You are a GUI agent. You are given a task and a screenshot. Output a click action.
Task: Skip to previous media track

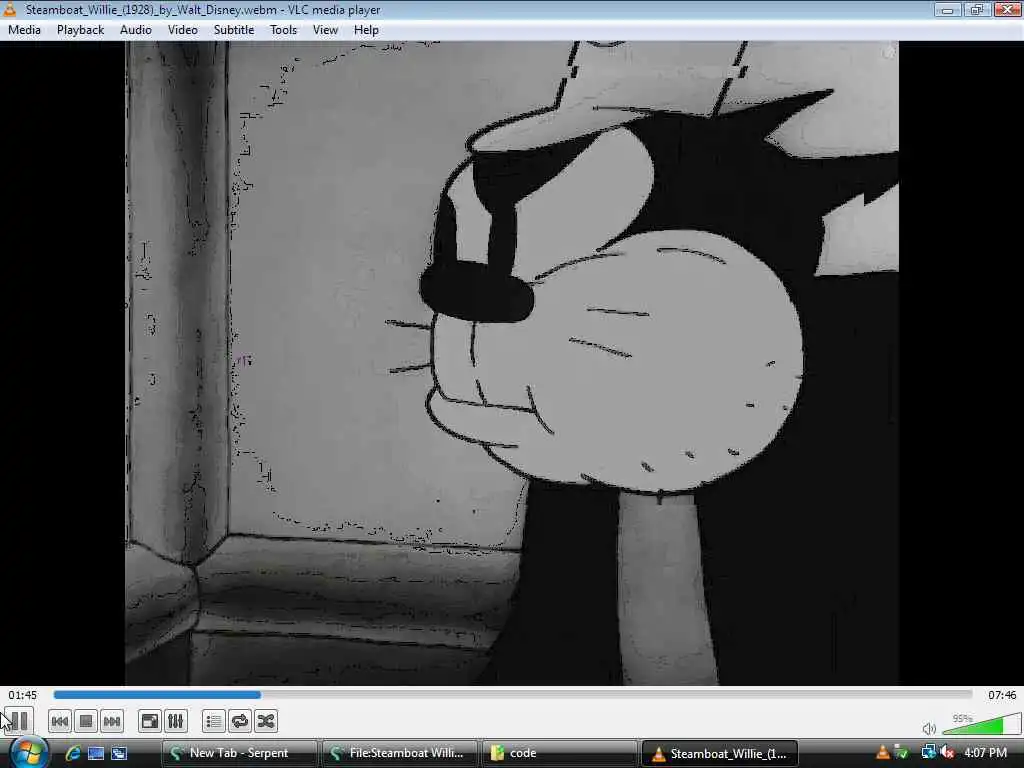tap(59, 721)
